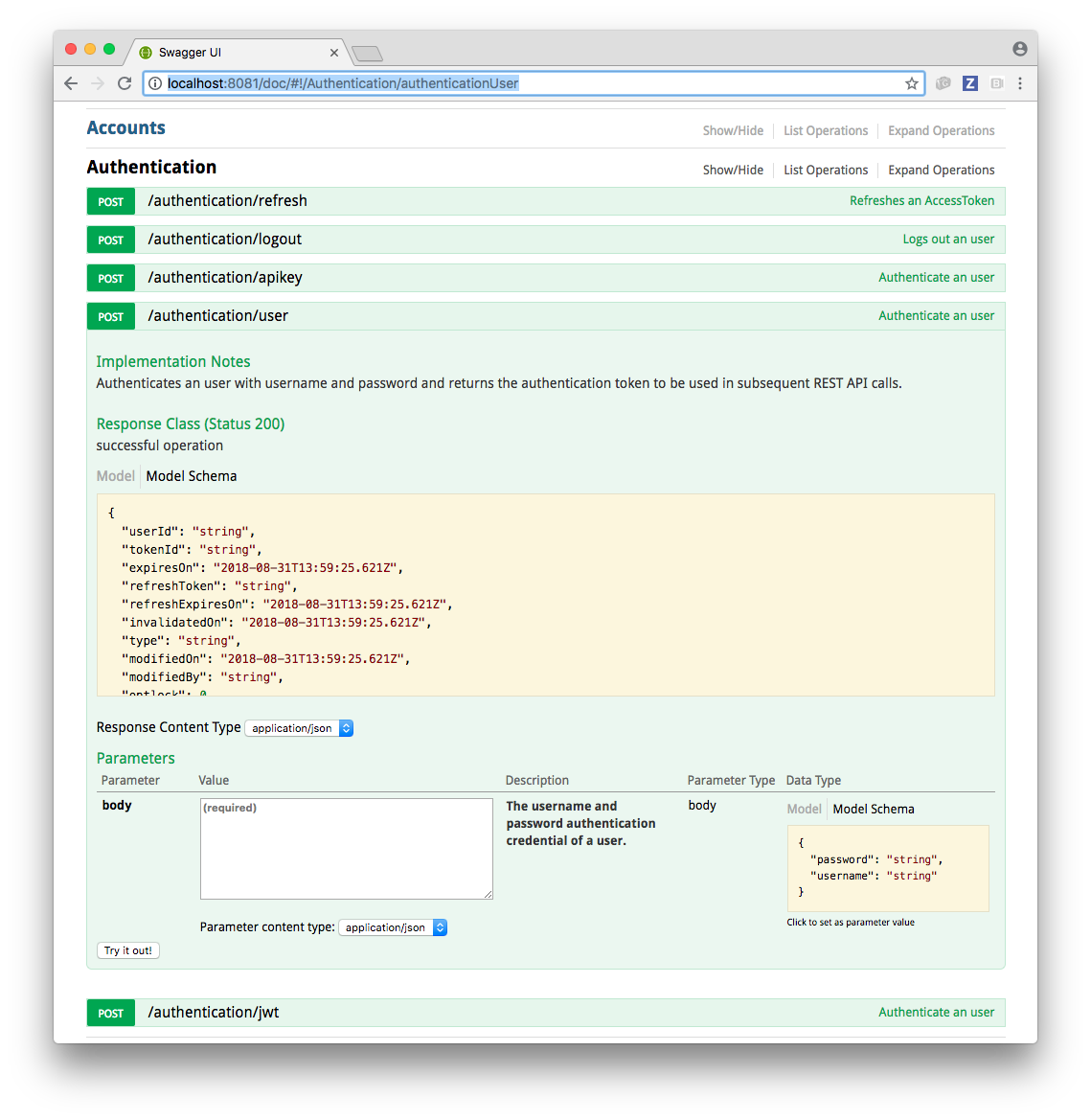Open the blue Z browser extension

point(969,83)
